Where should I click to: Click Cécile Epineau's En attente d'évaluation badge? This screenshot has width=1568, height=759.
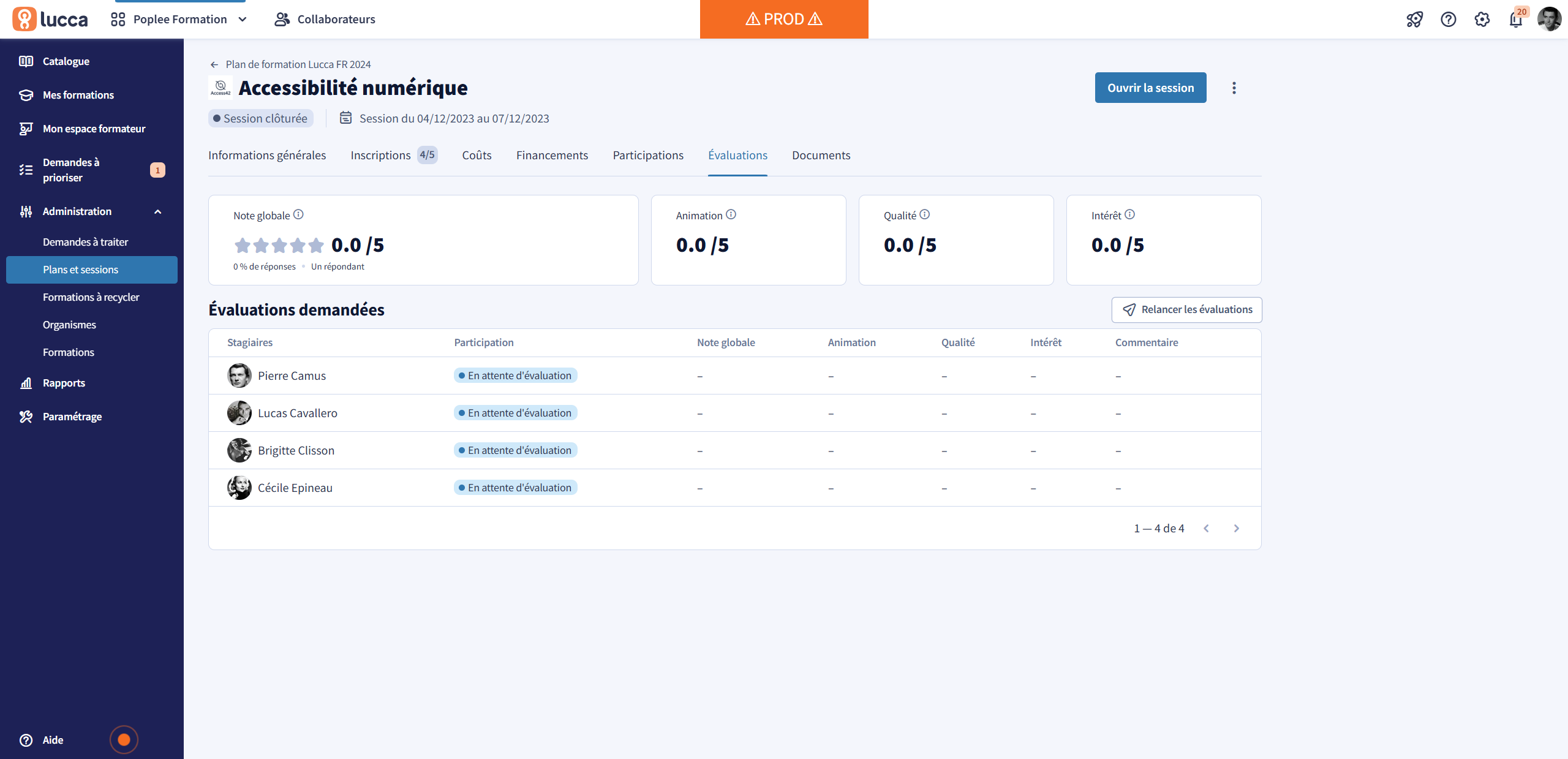click(x=515, y=488)
